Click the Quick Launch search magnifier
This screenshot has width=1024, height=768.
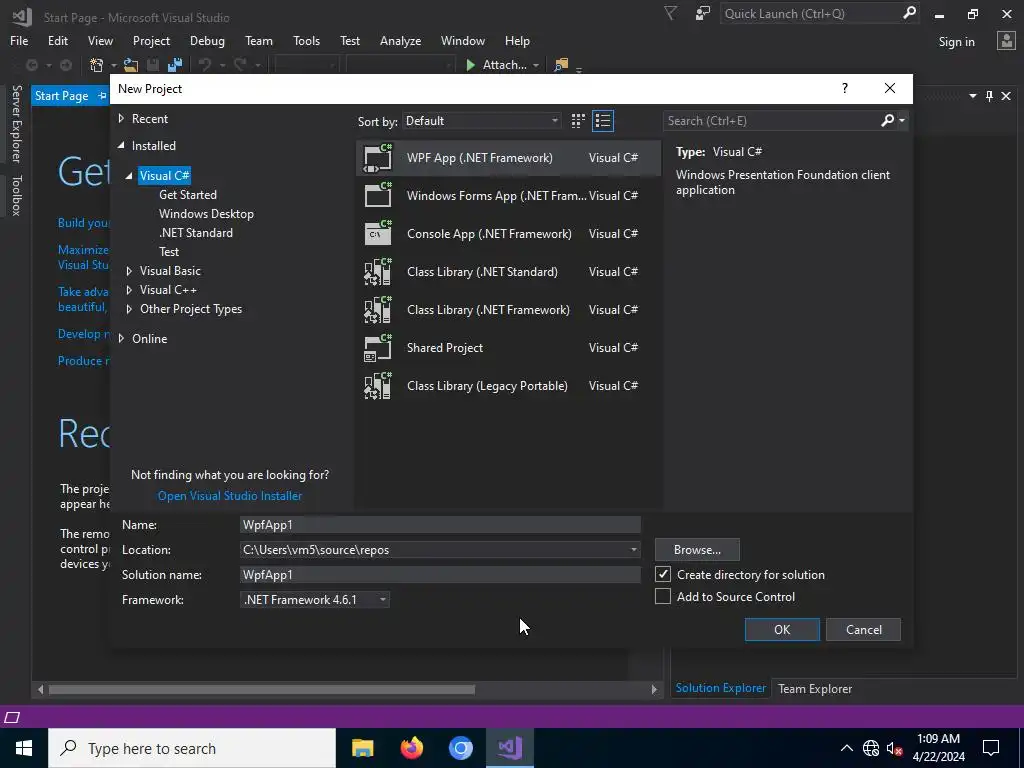point(909,13)
